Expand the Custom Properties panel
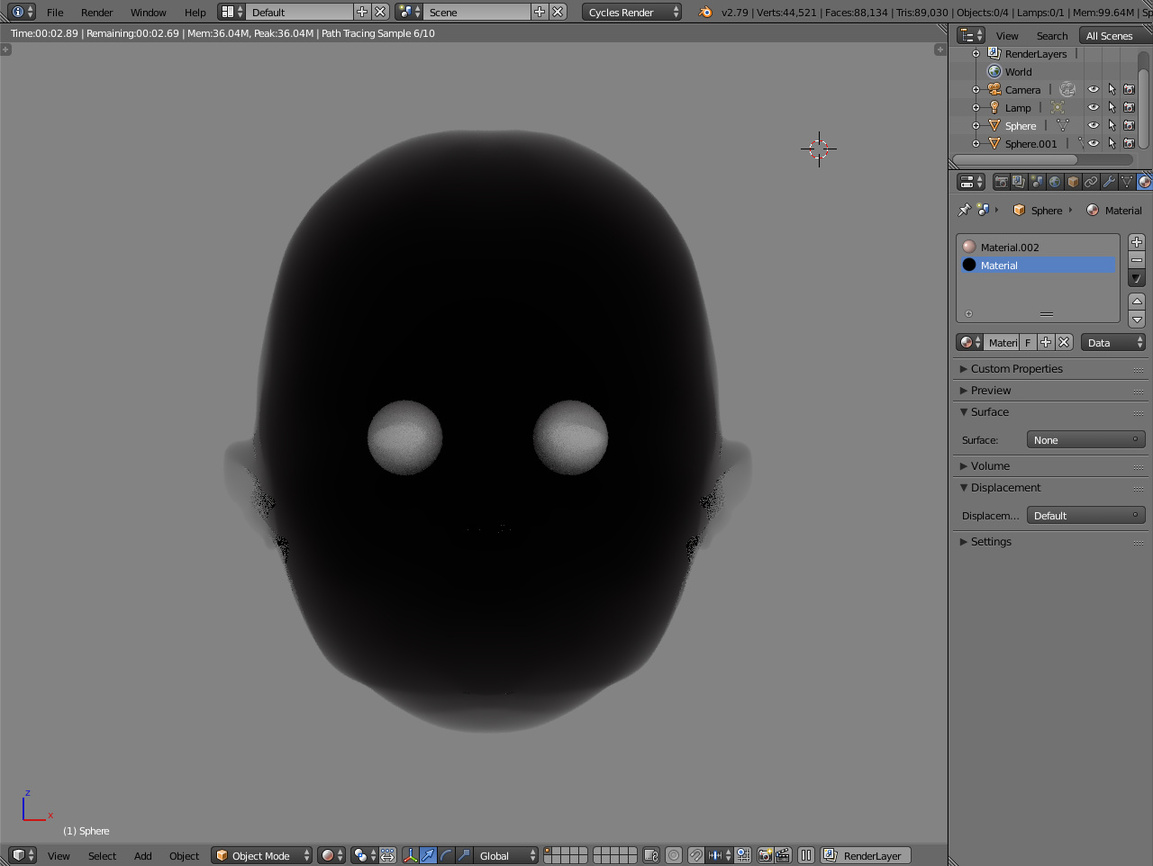Viewport: 1153px width, 866px height. point(1016,369)
